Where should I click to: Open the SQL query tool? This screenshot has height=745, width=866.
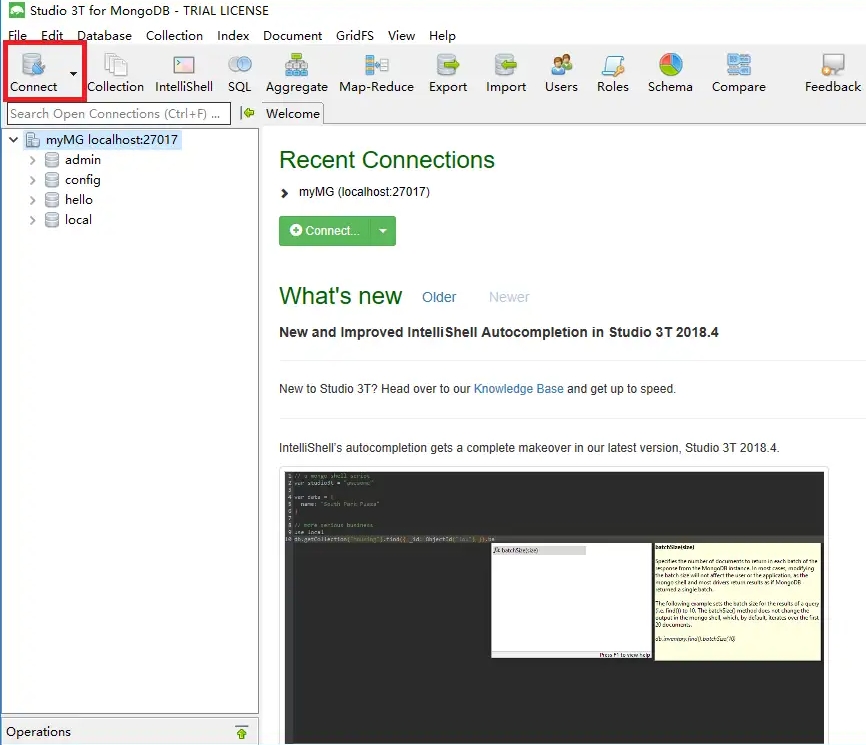tap(240, 72)
